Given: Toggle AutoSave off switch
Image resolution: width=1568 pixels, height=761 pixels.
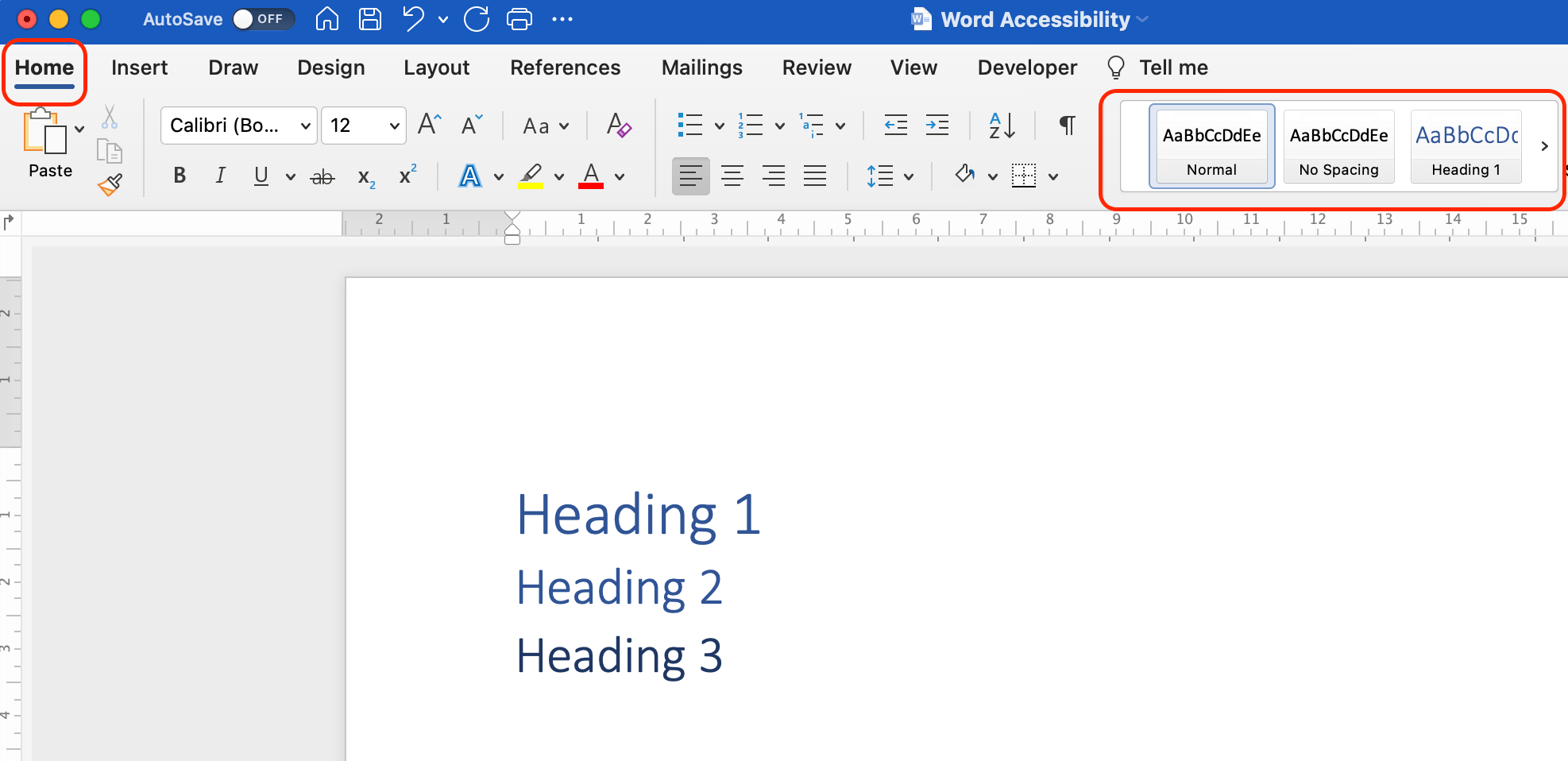Looking at the screenshot, I should (x=263, y=18).
